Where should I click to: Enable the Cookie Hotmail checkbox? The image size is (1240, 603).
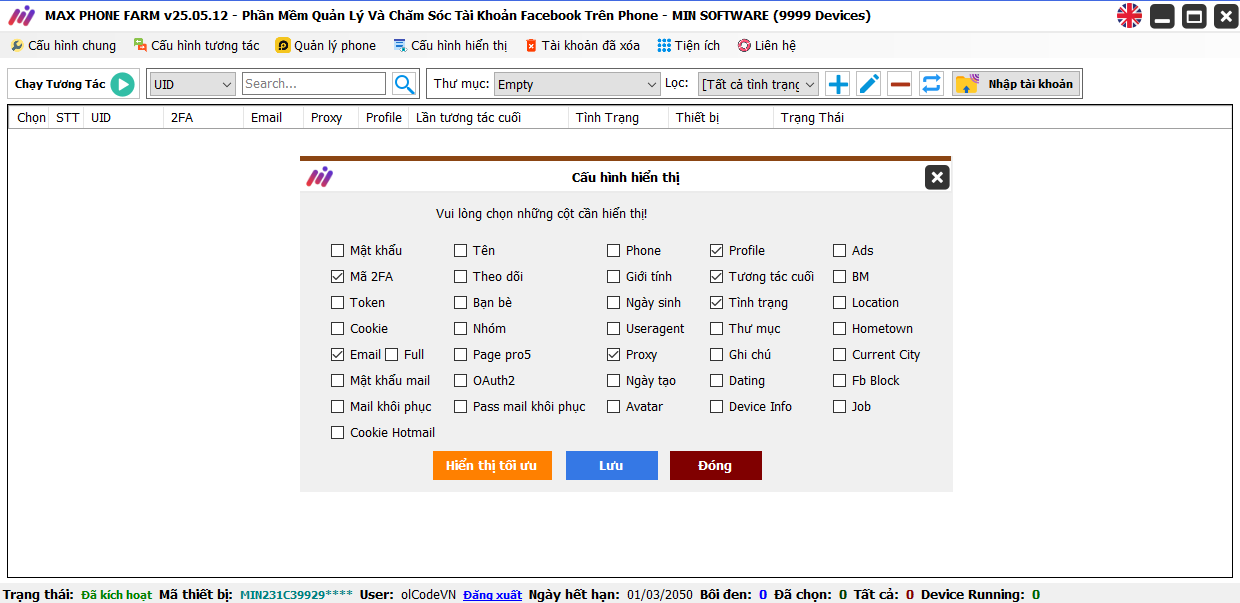pos(337,433)
